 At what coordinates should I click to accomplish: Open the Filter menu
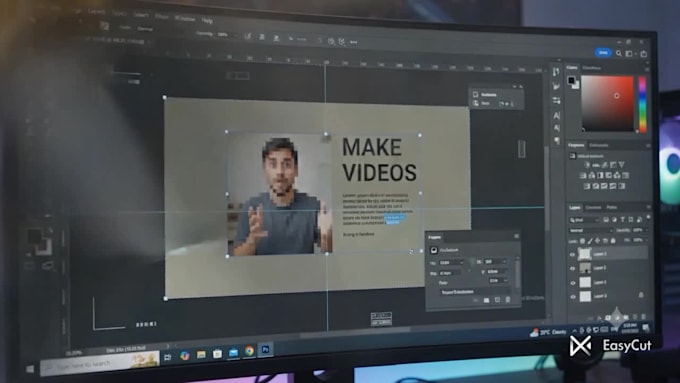click(161, 16)
